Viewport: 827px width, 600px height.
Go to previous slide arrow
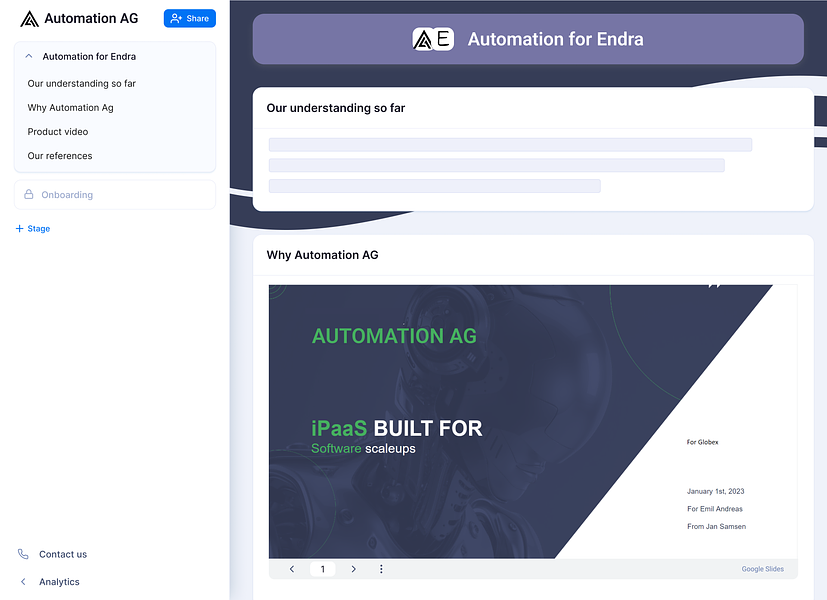click(292, 569)
